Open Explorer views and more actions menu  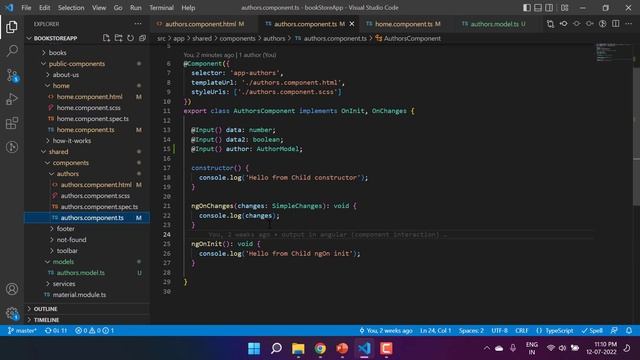click(x=138, y=24)
